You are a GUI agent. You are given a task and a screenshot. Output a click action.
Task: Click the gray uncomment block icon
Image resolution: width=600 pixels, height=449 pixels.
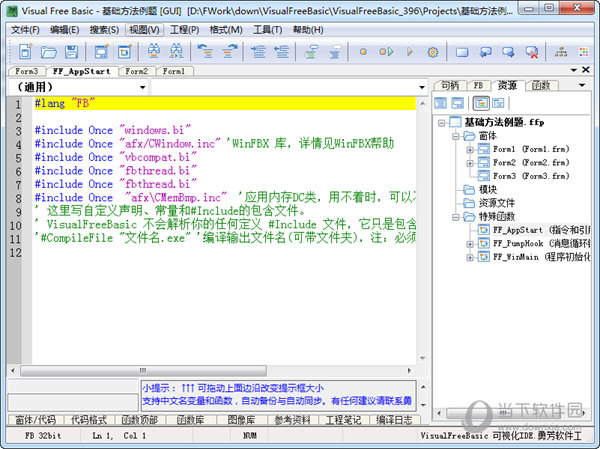(335, 51)
